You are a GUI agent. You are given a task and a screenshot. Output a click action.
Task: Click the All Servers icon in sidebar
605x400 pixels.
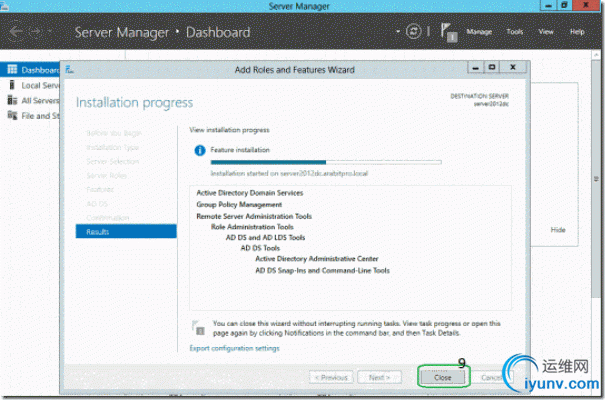[12, 100]
